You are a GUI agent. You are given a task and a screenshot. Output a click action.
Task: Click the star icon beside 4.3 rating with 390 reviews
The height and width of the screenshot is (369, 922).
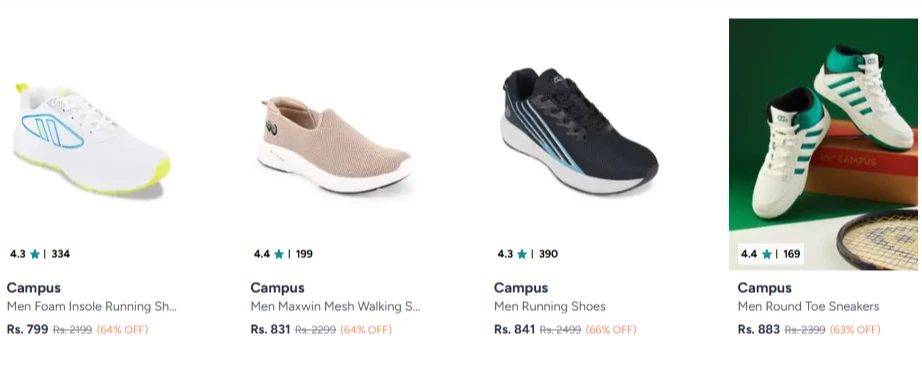pos(522,254)
